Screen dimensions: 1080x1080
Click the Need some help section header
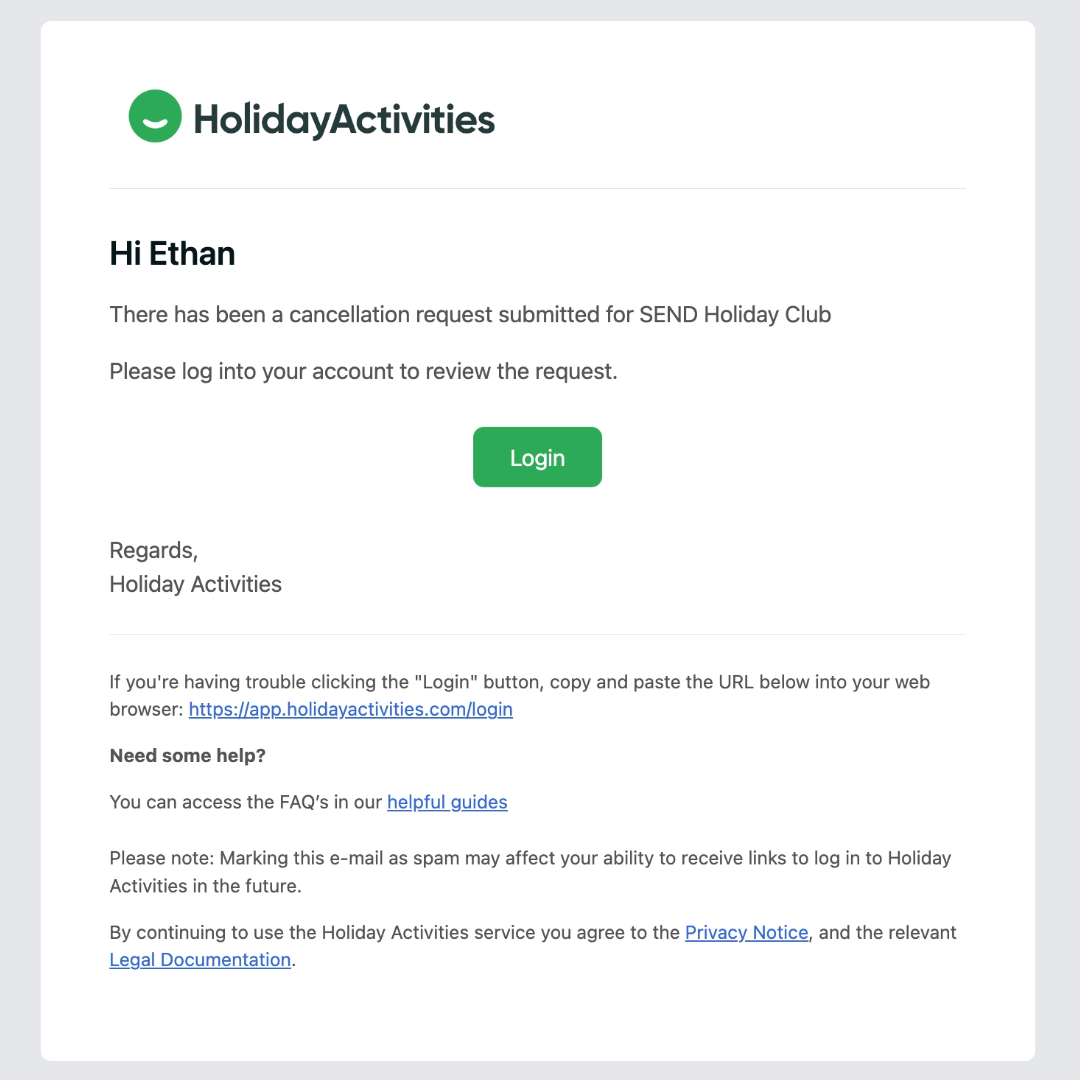(187, 755)
